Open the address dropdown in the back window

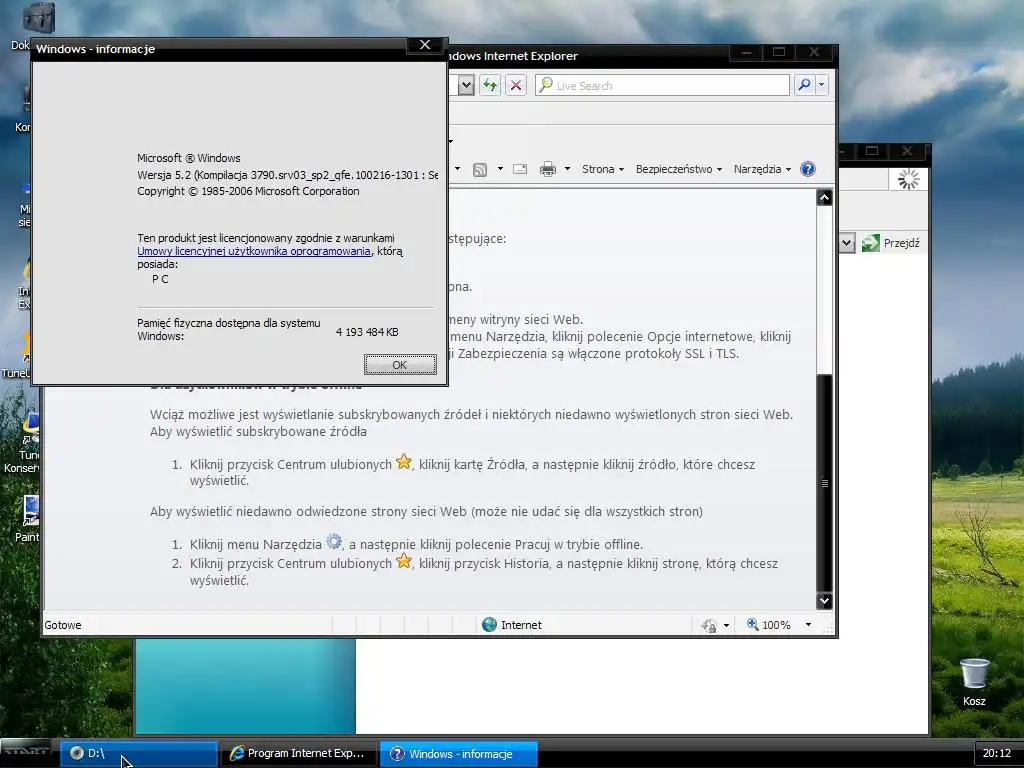(846, 243)
